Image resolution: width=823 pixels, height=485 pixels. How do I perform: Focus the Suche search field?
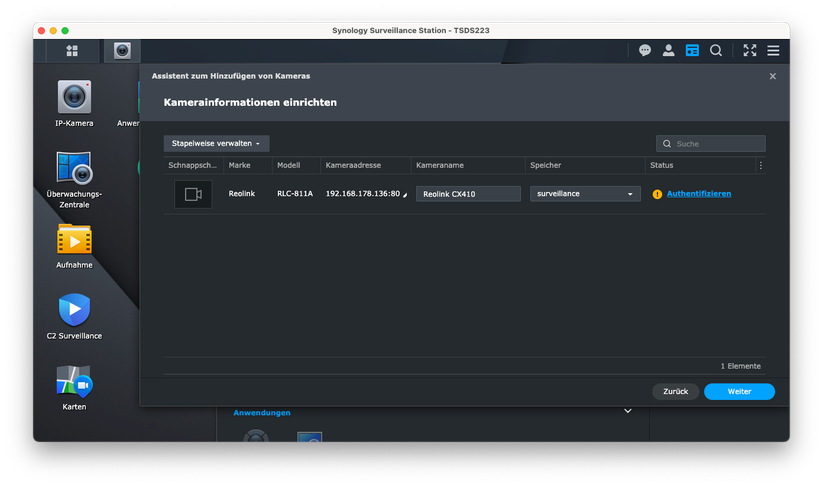pyautogui.click(x=711, y=143)
